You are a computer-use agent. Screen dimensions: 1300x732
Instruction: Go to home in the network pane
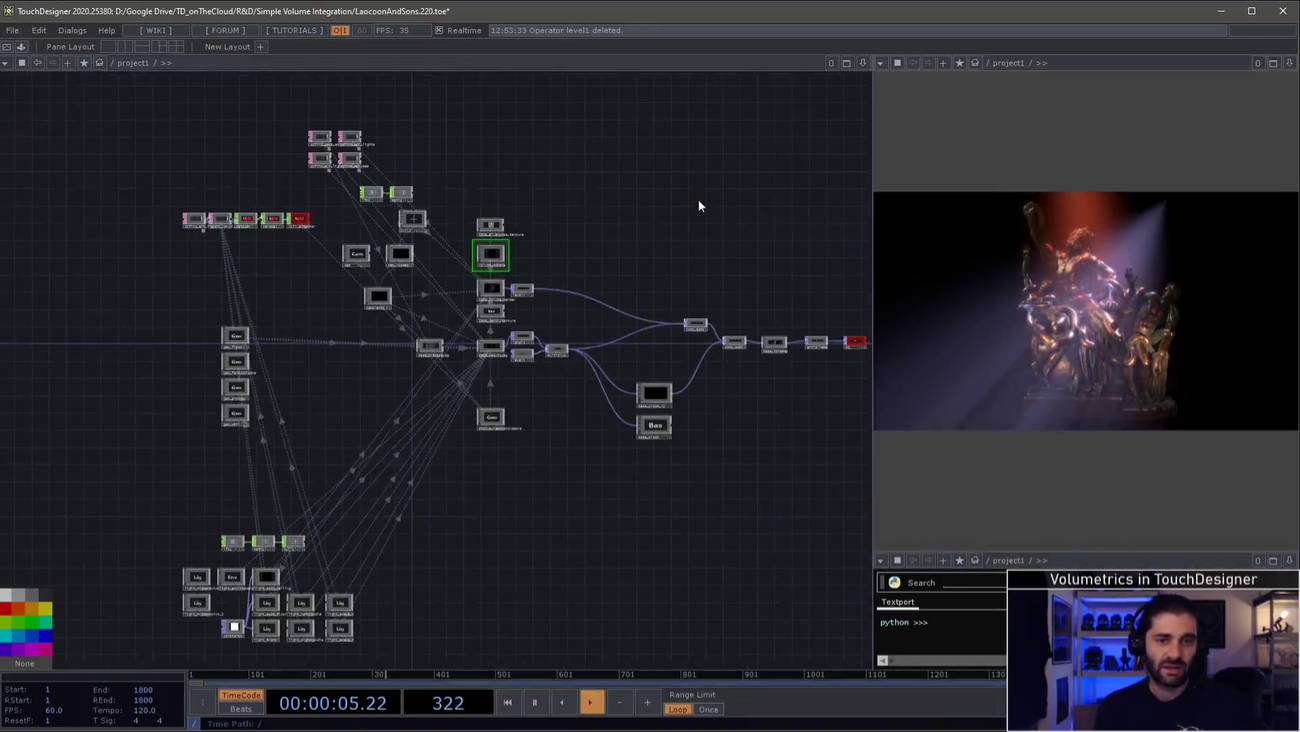pyautogui.click(x=99, y=63)
